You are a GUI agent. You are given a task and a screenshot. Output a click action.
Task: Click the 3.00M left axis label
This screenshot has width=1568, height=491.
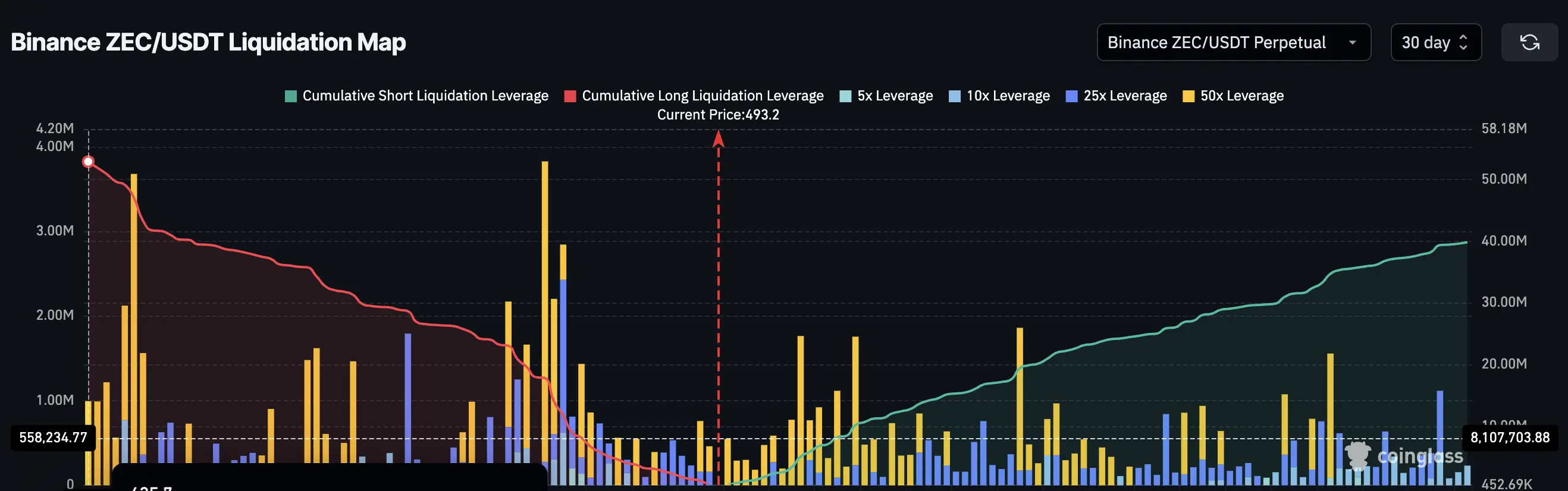(x=55, y=231)
